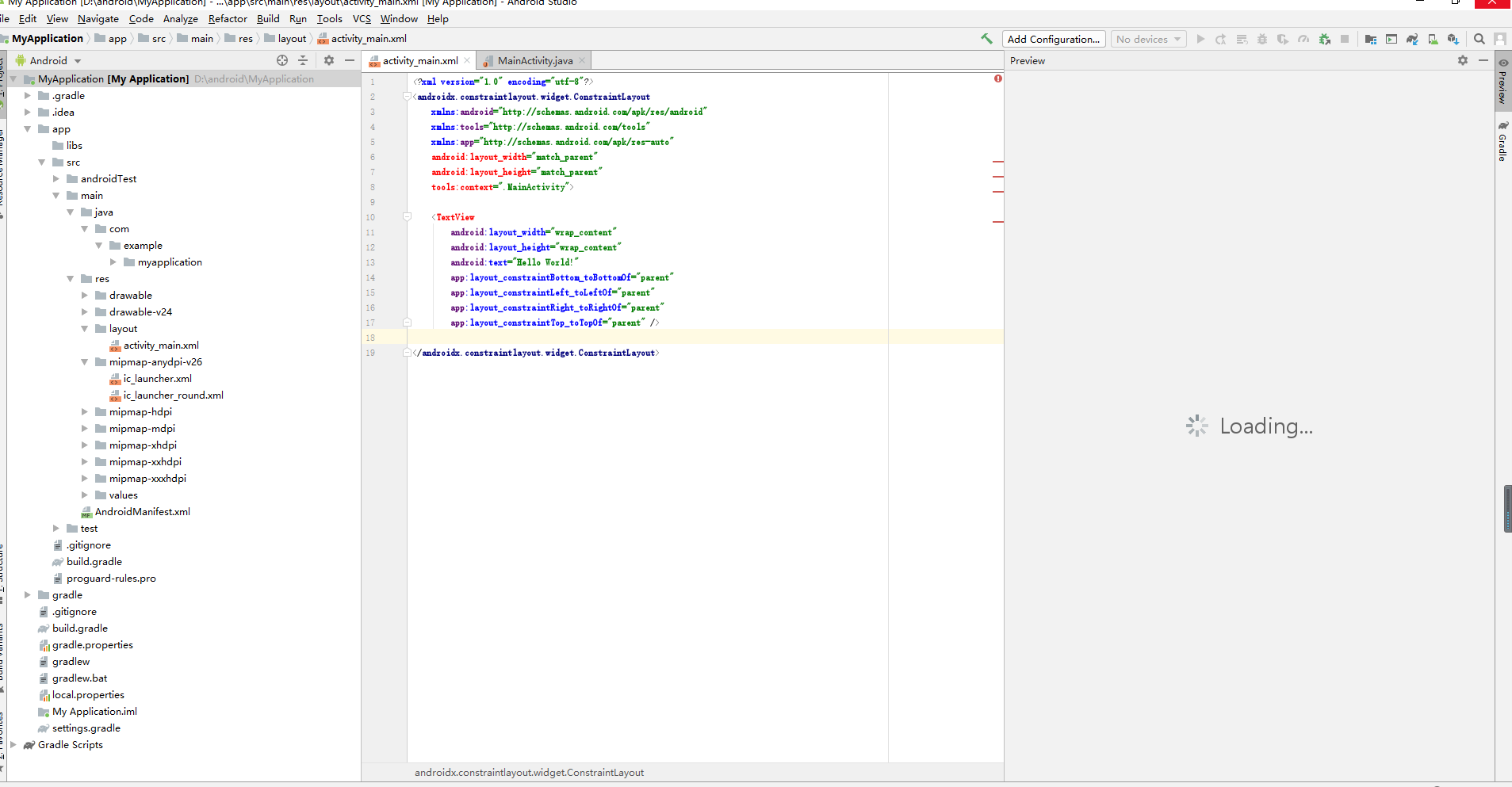The width and height of the screenshot is (1512, 787).
Task: Open the File menu
Action: click(x=4, y=18)
